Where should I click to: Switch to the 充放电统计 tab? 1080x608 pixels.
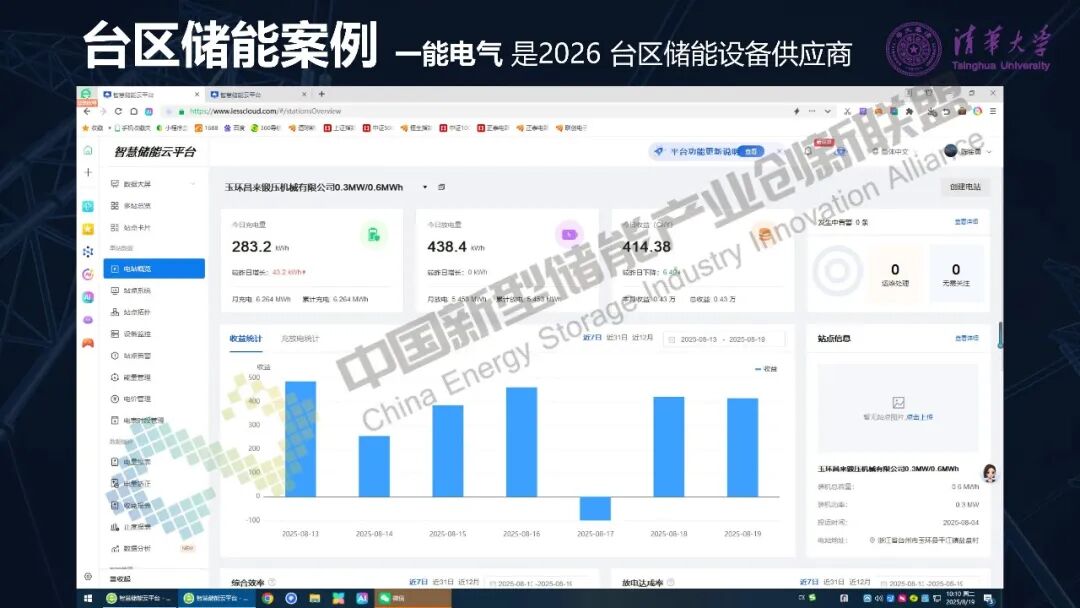[300, 338]
